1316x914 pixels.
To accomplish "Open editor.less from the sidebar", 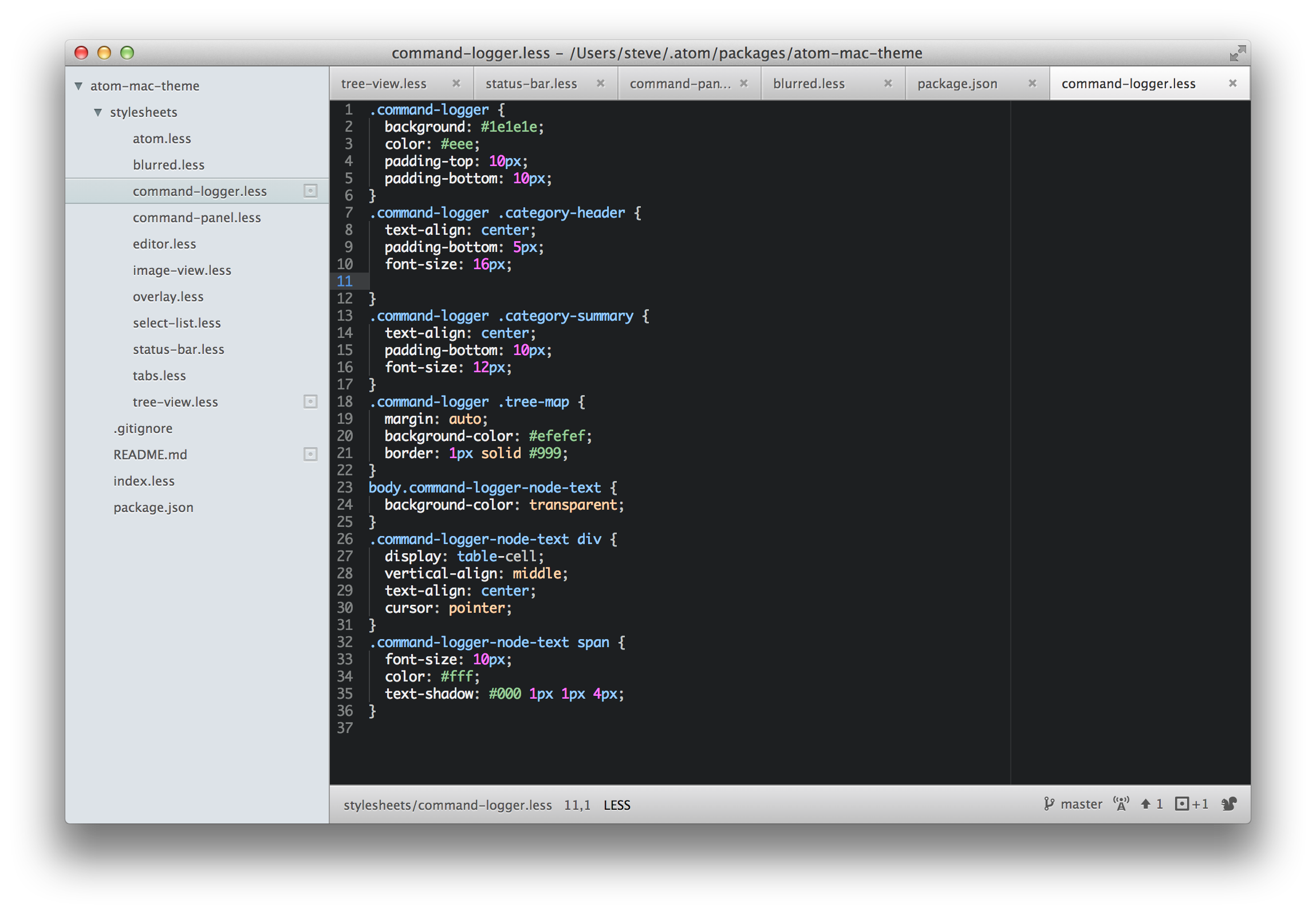I will click(x=164, y=244).
